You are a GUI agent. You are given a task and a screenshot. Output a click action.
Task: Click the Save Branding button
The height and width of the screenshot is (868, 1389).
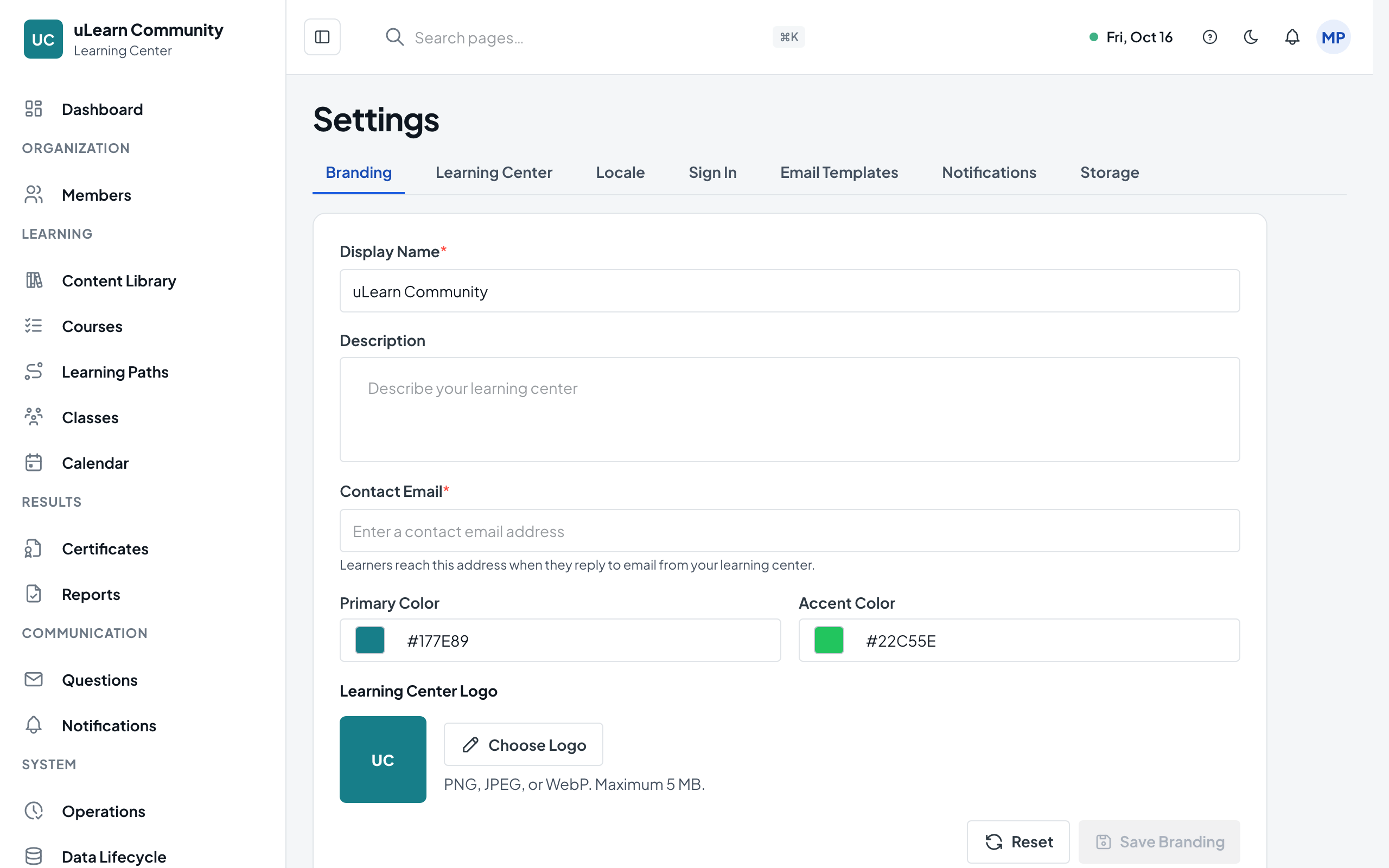point(1159,841)
